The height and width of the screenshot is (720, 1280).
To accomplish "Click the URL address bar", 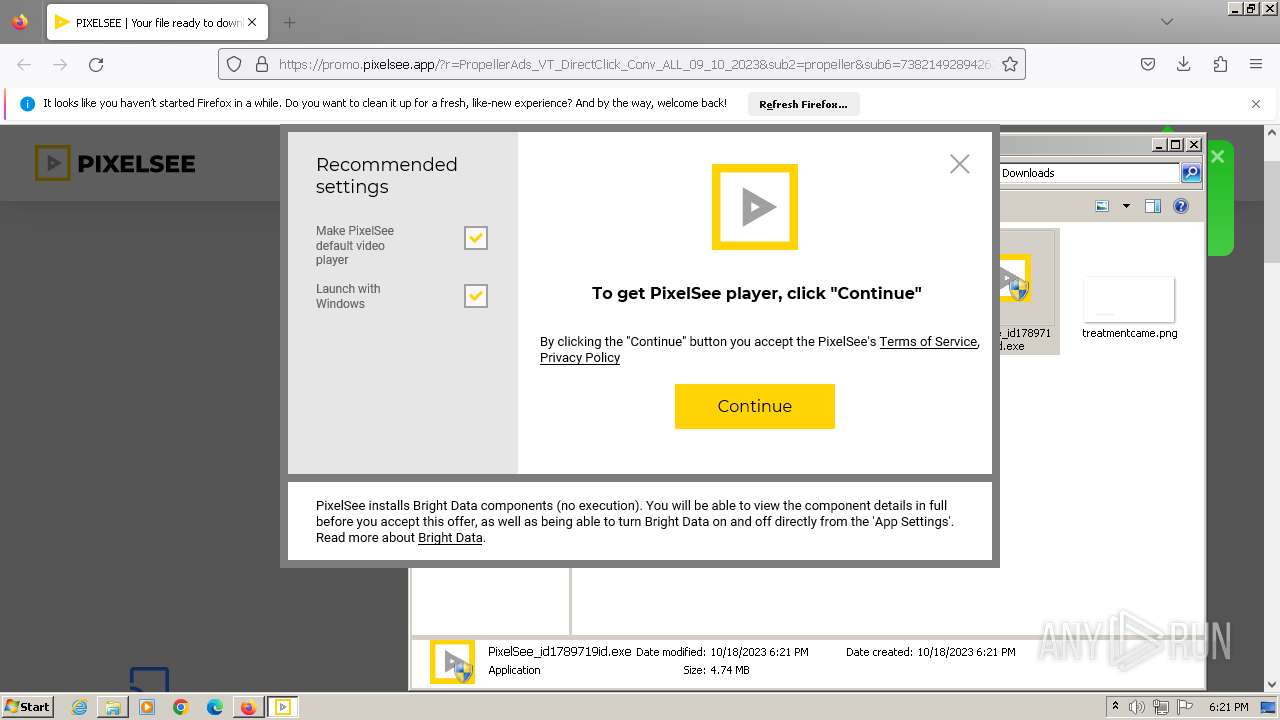I will click(x=634, y=64).
